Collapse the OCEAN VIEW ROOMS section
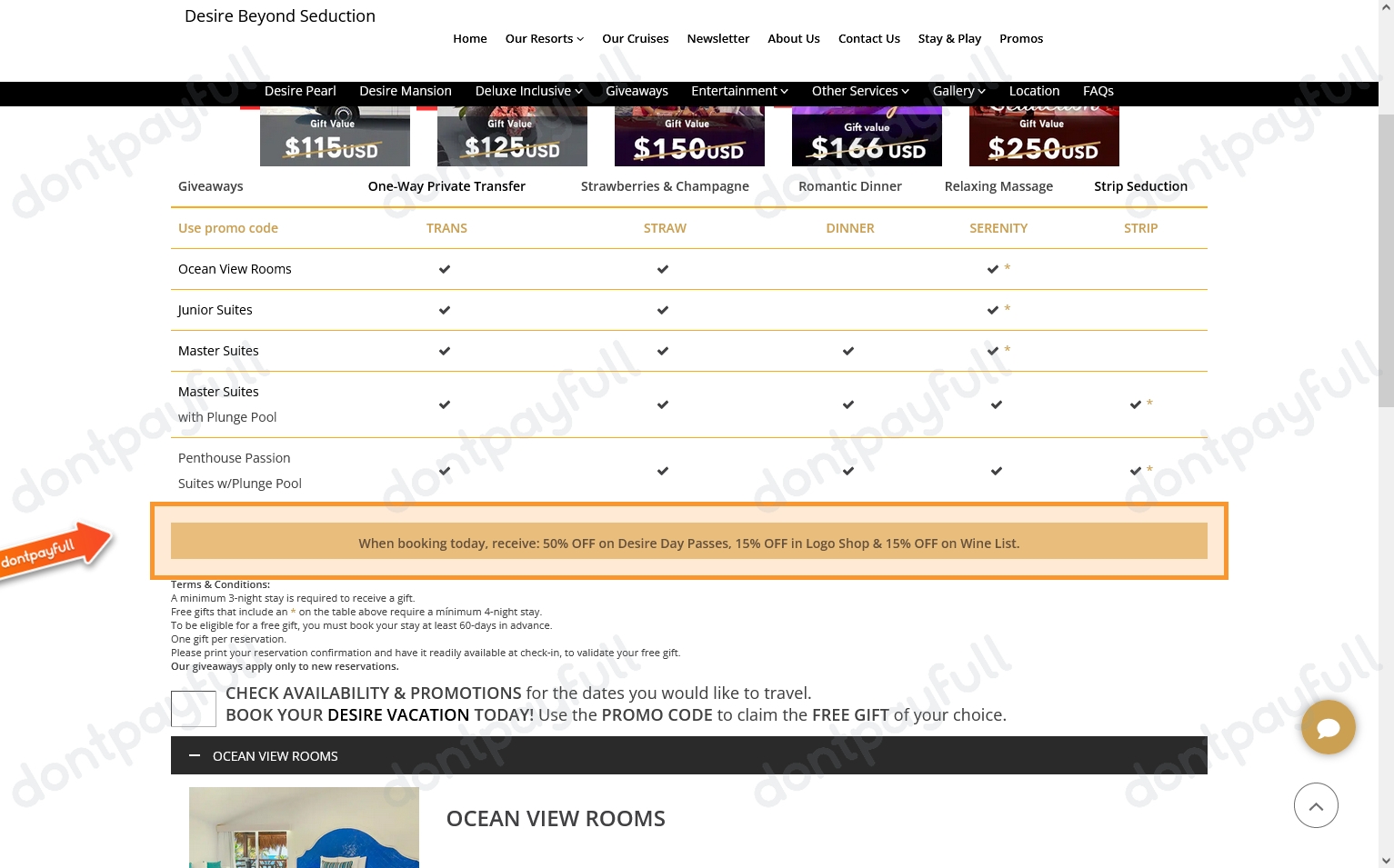The image size is (1394, 868). 195,755
